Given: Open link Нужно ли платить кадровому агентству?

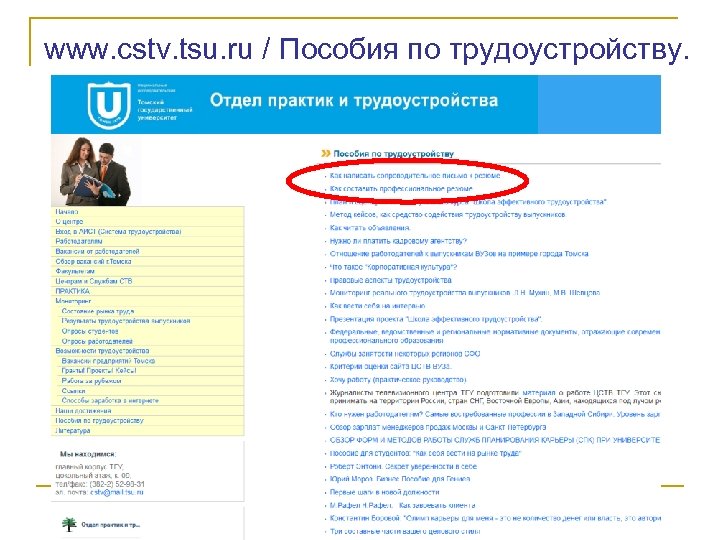Looking at the screenshot, I should point(398,241).
